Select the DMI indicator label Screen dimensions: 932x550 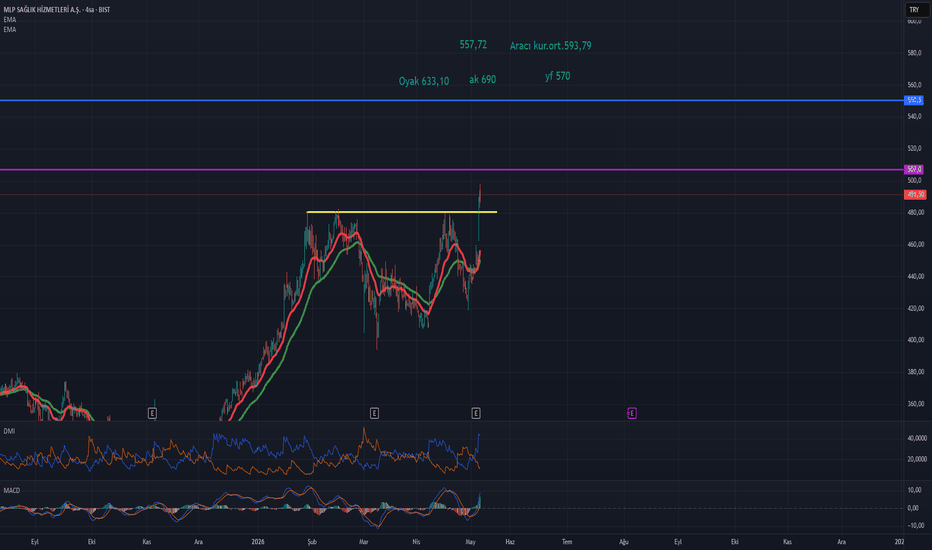(x=9, y=431)
